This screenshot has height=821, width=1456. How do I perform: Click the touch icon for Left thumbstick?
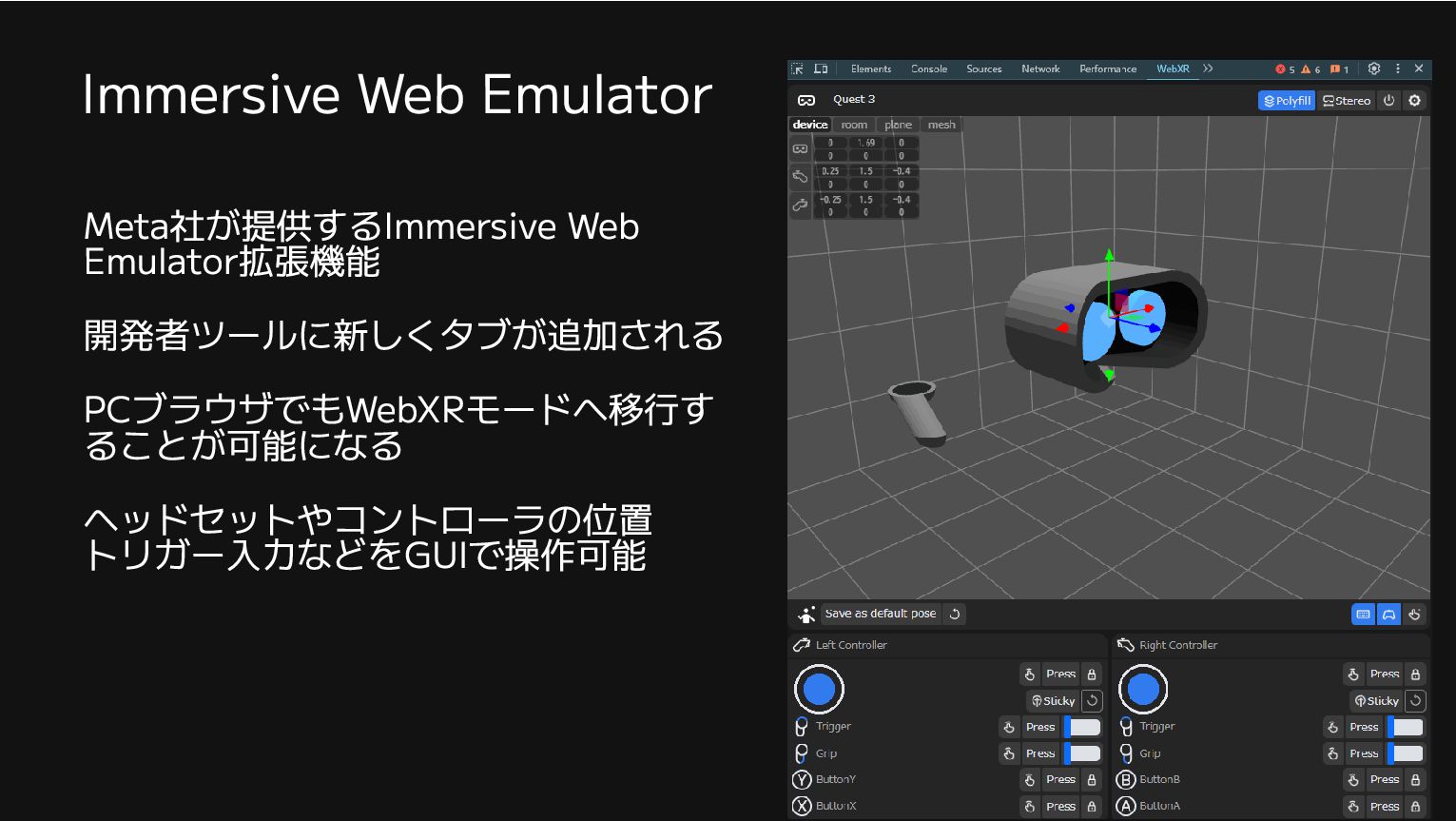click(x=1029, y=674)
